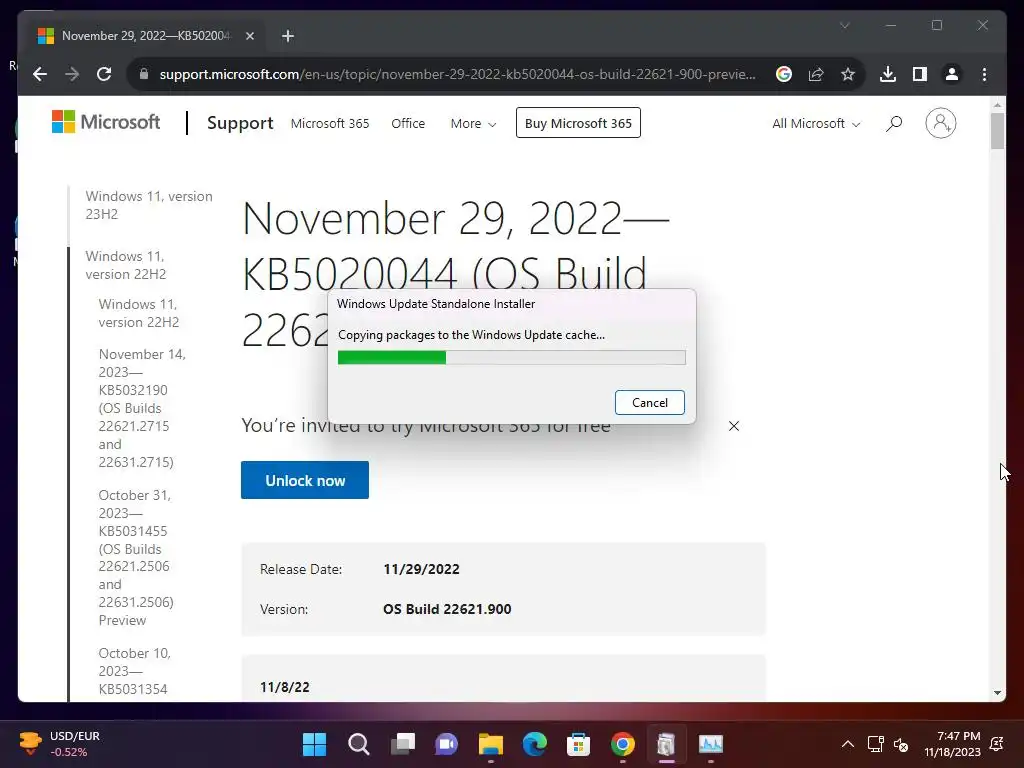
Task: View site information via the lock icon
Action: [144, 74]
